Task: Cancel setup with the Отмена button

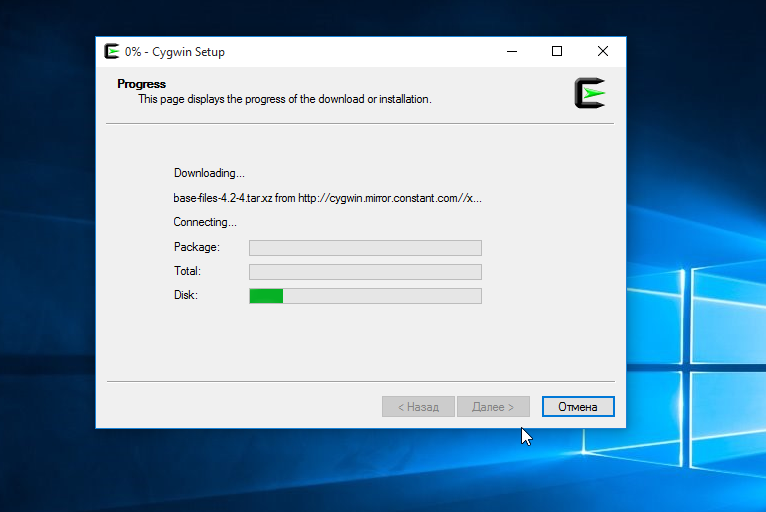Action: point(578,406)
